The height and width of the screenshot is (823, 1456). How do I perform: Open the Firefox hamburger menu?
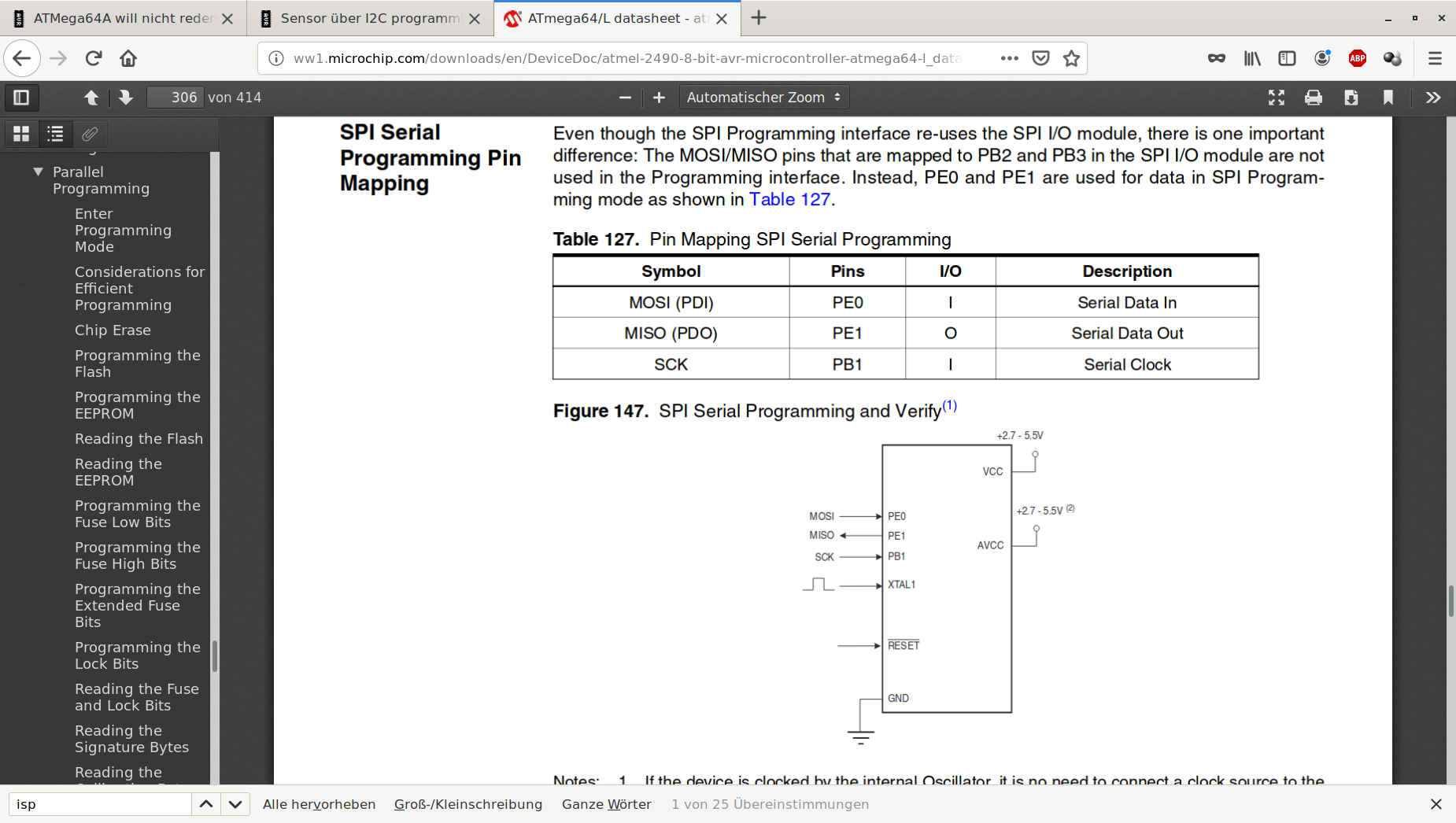[1435, 58]
